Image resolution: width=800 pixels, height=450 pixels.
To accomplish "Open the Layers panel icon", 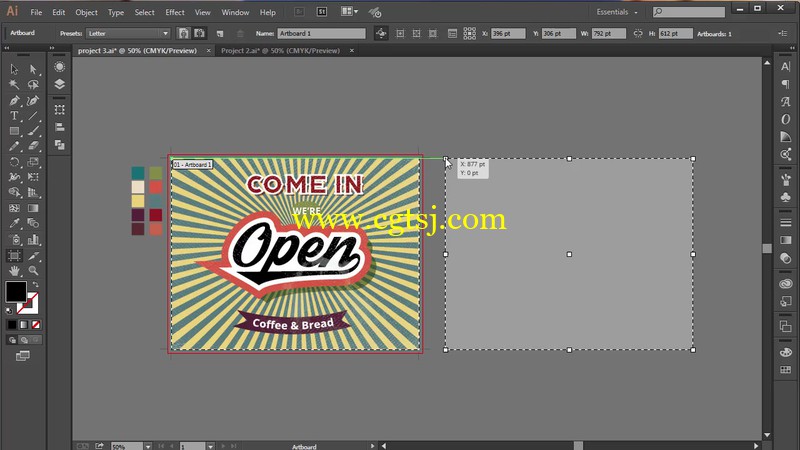I will (x=60, y=84).
